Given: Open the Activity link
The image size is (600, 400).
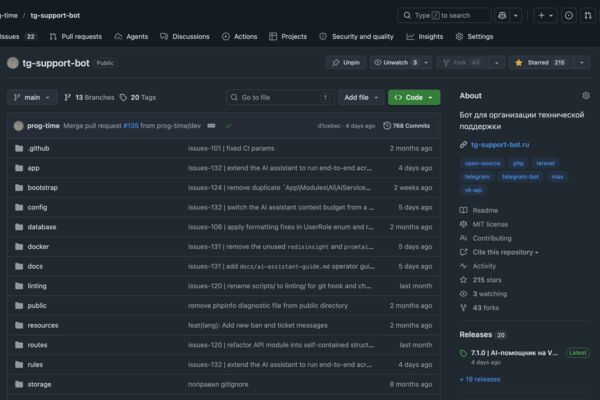Looking at the screenshot, I should [x=484, y=266].
